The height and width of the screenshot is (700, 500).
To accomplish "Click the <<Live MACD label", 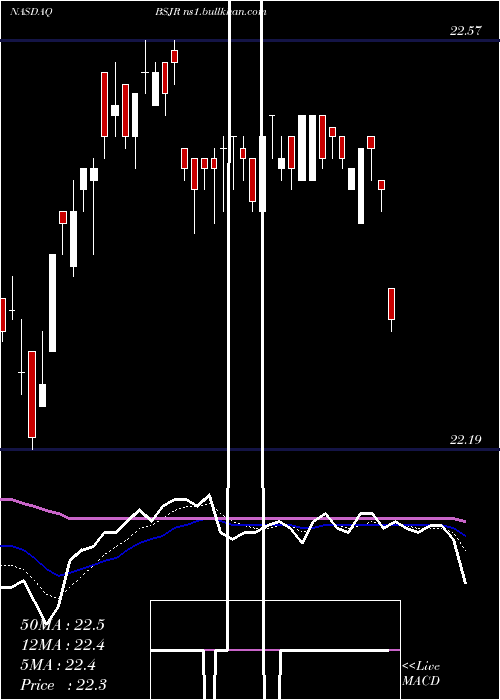I will [x=421, y=673].
